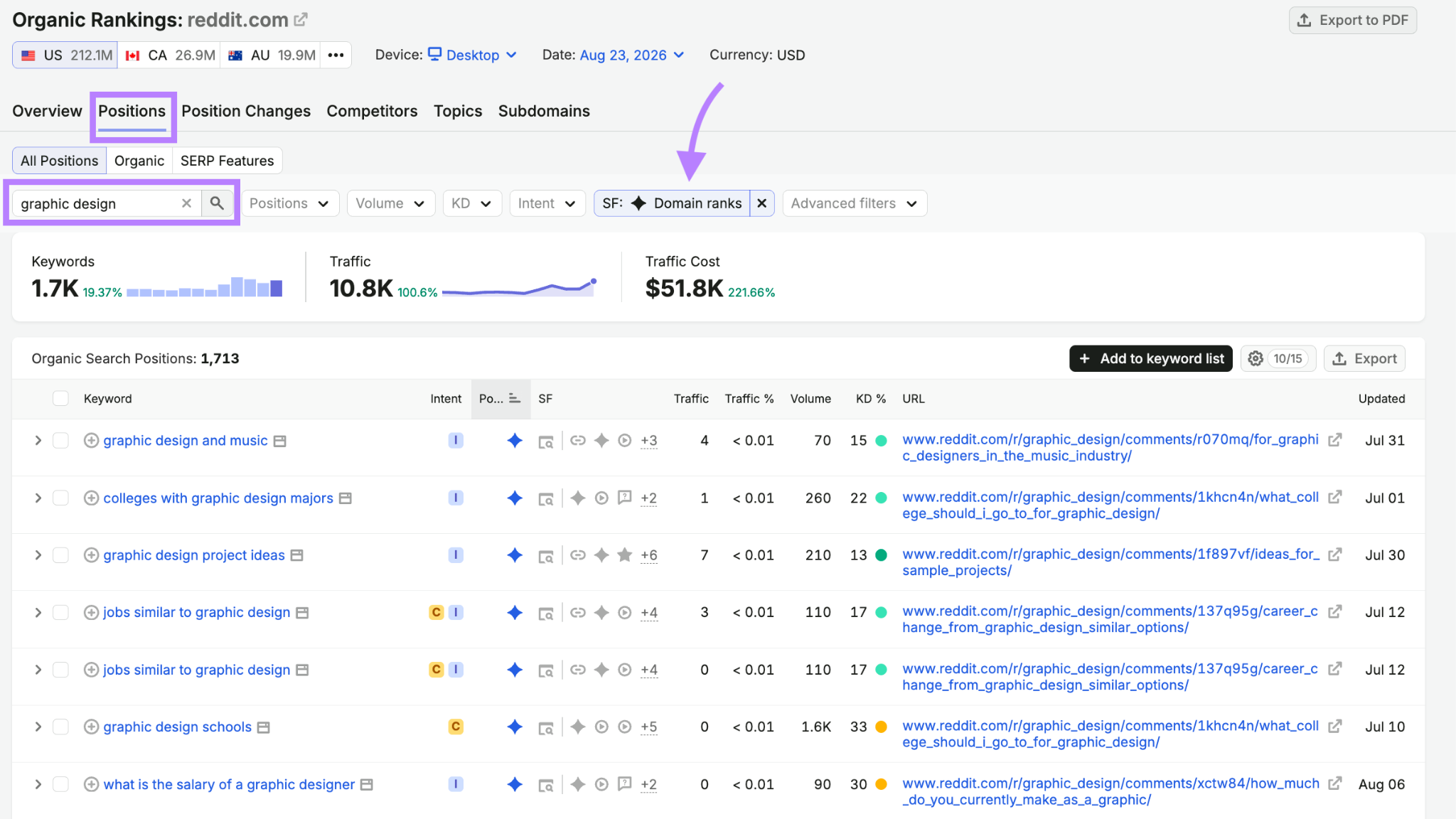Check graphic design schools row

click(61, 727)
